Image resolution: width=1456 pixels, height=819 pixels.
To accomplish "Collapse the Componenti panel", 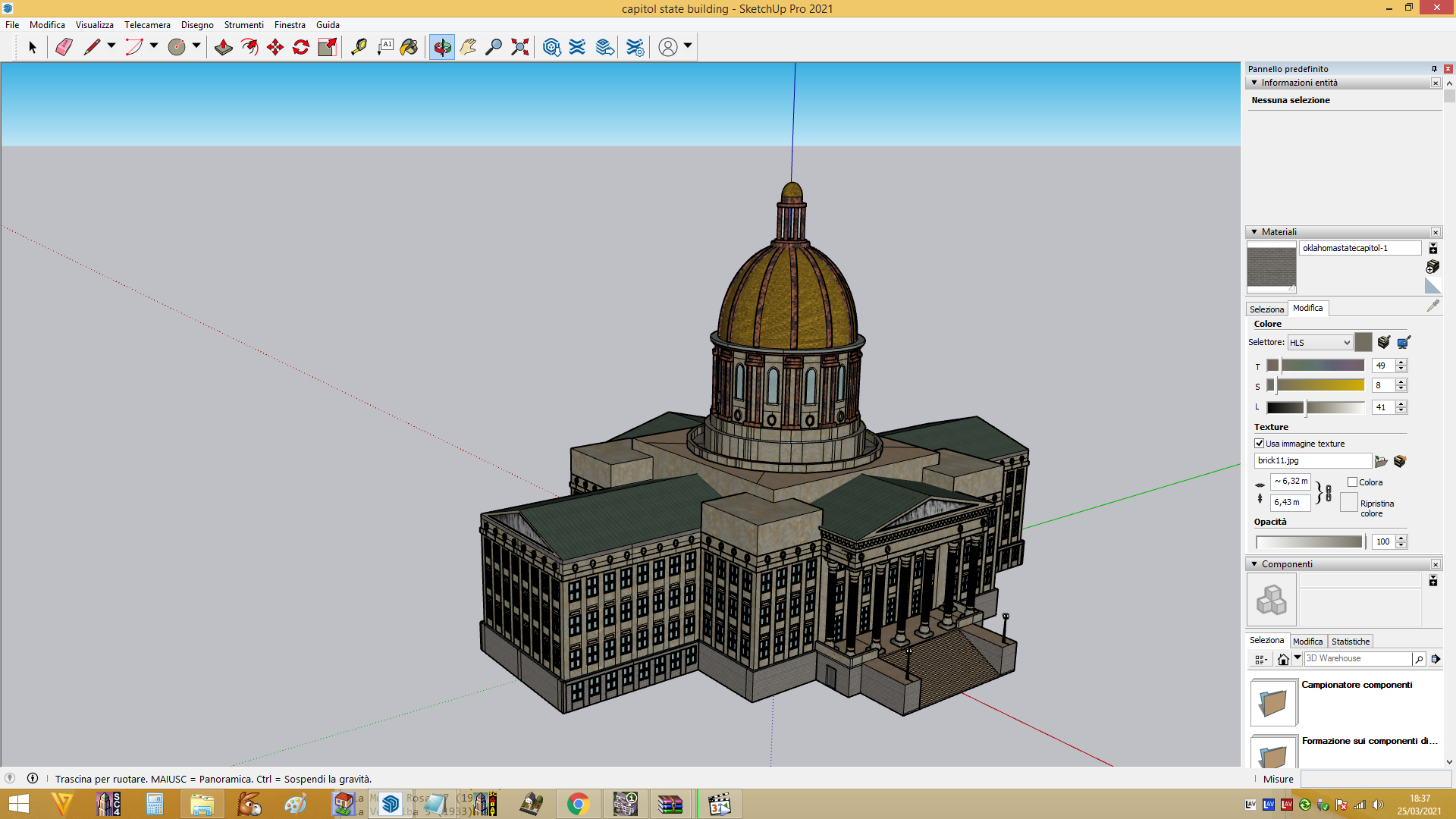I will tap(1254, 564).
